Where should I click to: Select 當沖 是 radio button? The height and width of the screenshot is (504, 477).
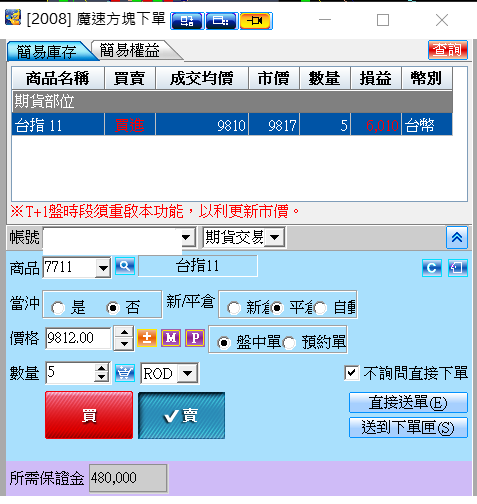(58, 308)
